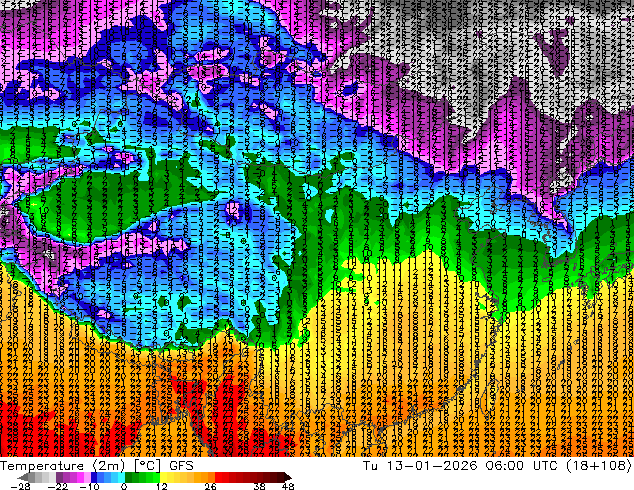
Task: Click the '48' label on the color scale
Action: [x=288, y=486]
